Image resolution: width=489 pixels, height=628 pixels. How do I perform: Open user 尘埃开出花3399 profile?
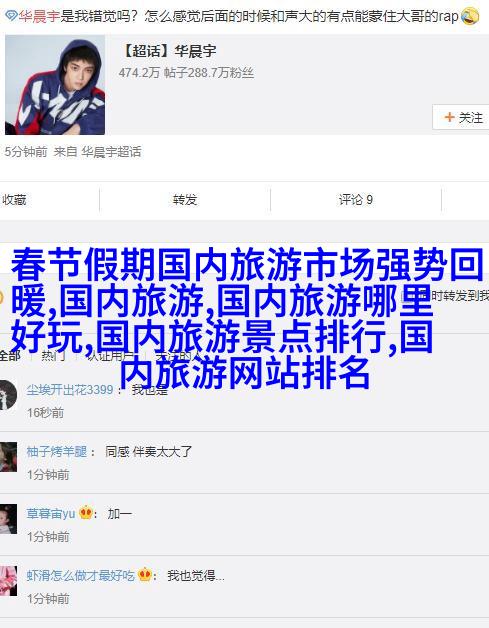[x=70, y=389]
